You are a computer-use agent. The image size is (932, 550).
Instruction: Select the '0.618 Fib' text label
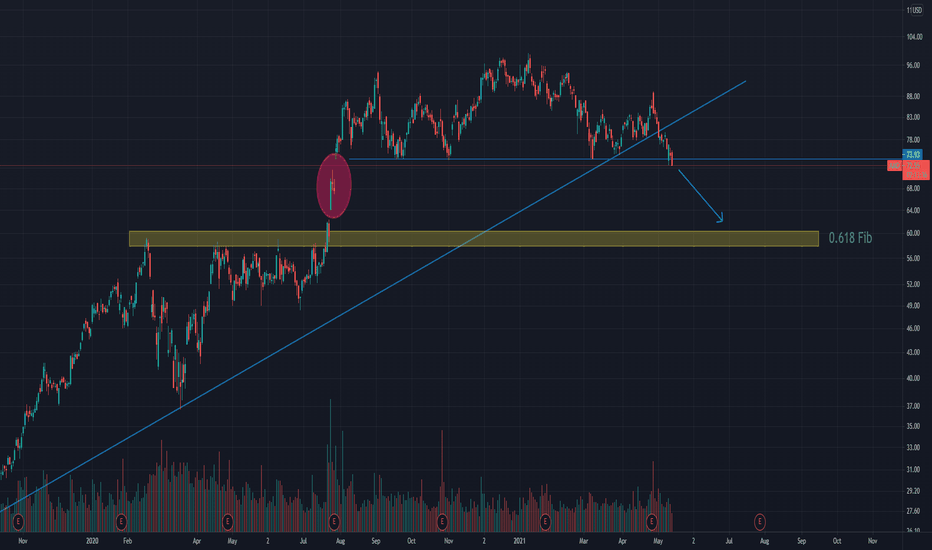tap(851, 238)
